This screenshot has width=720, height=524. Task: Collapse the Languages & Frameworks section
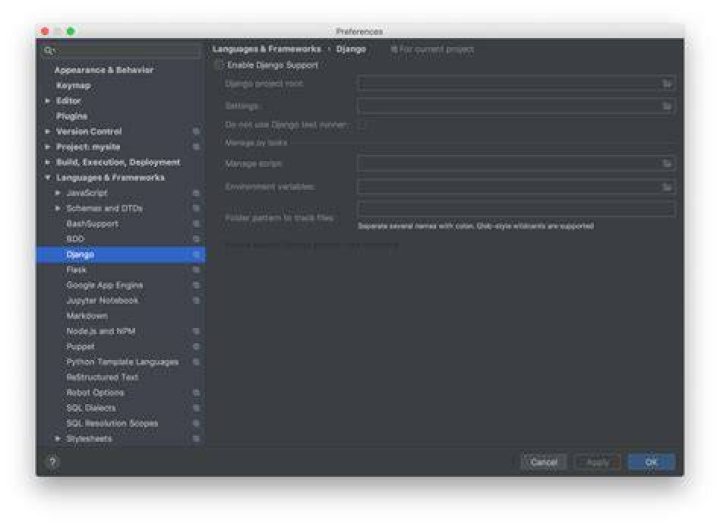click(x=48, y=178)
